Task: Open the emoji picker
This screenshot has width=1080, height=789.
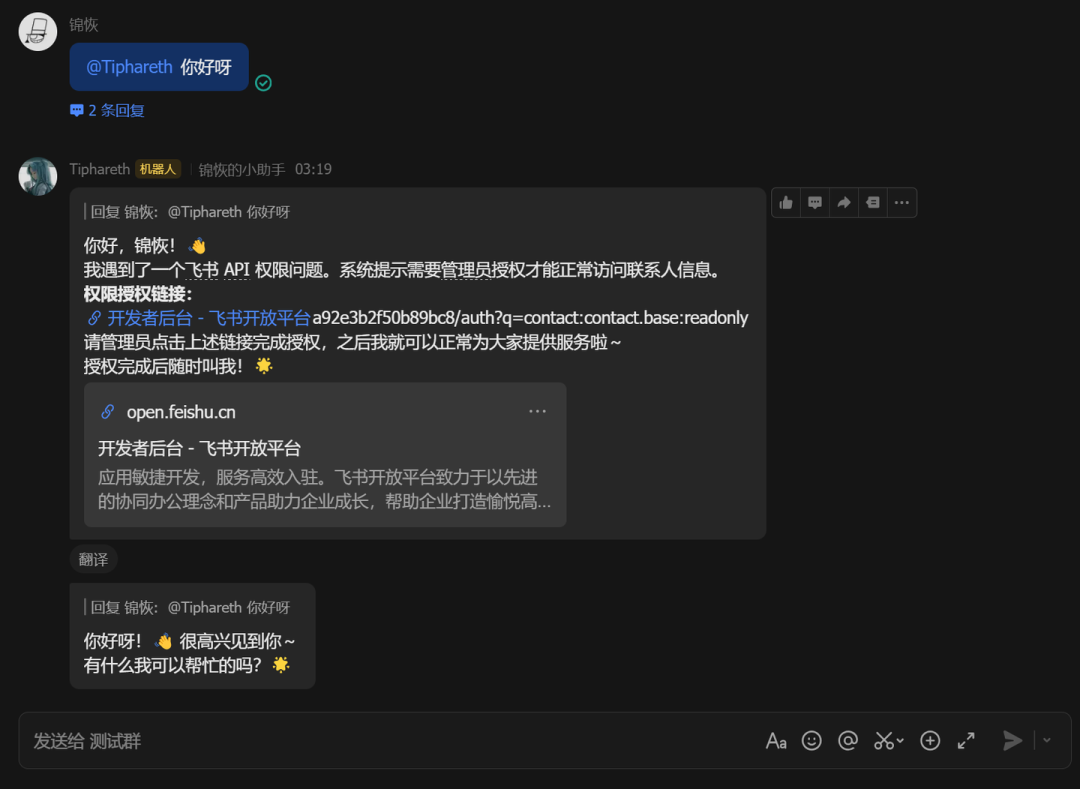Action: (811, 740)
